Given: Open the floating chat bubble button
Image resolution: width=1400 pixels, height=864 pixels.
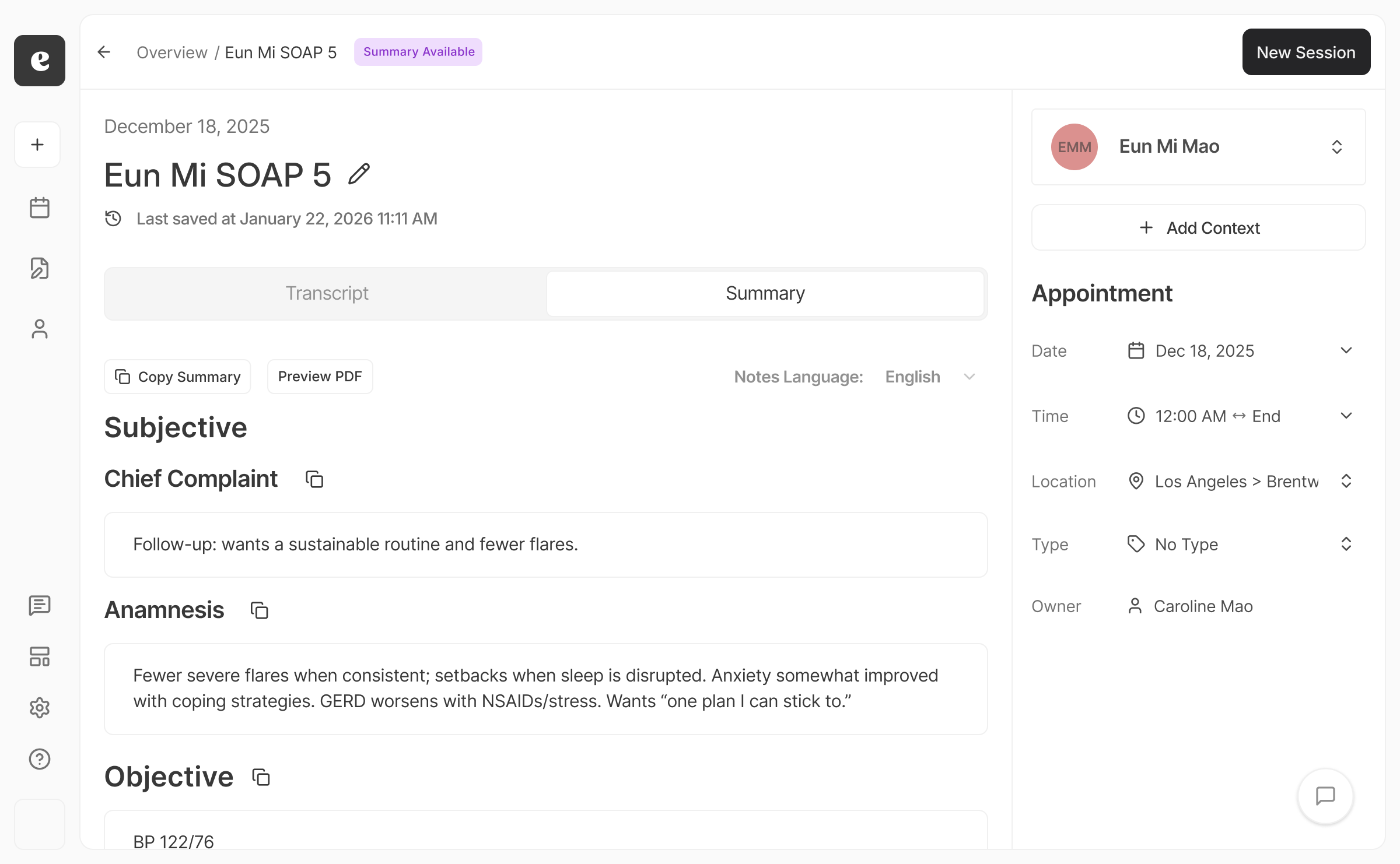Looking at the screenshot, I should point(1325,796).
